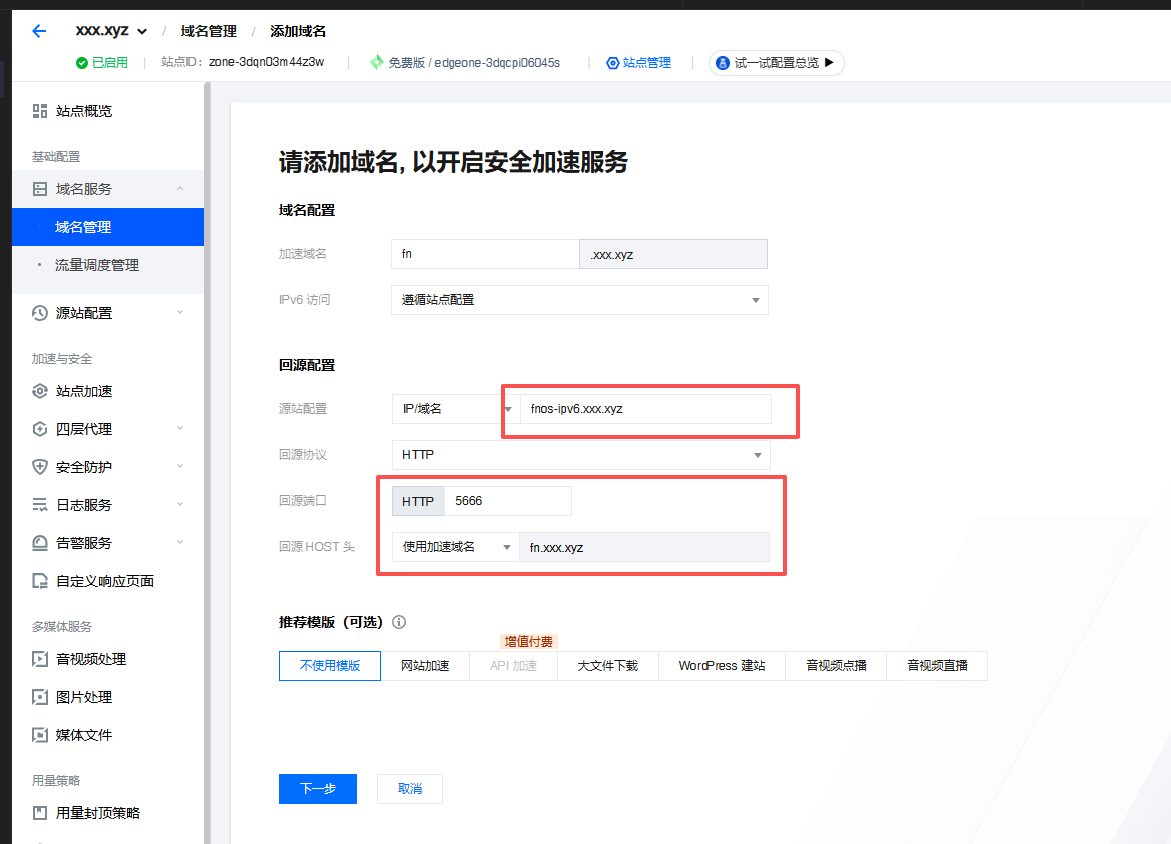Open the 回源协议 HTTP dropdown

pyautogui.click(x=581, y=455)
